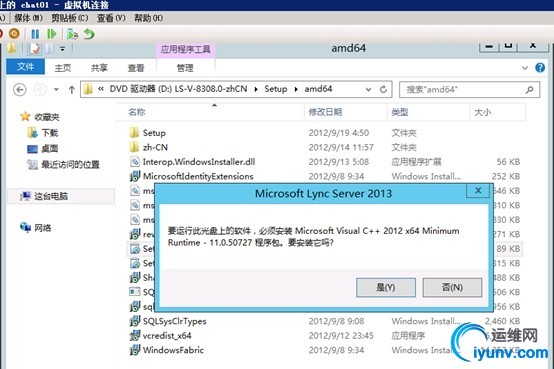Switch to the 主页 (Home) ribbon tab

tap(63, 68)
